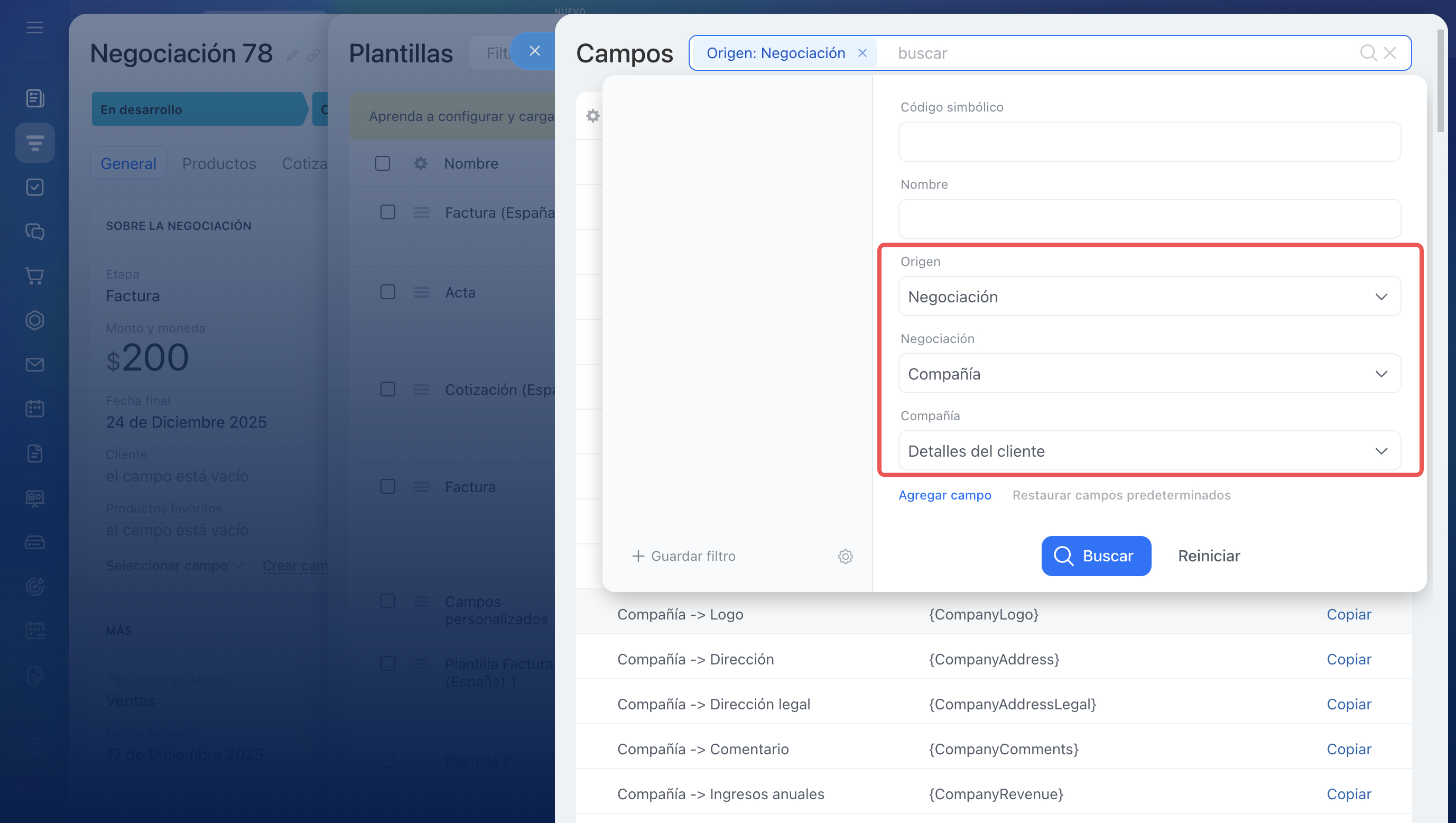Image resolution: width=1456 pixels, height=823 pixels.
Task: Expand the Compañía dropdown showing Detalles del cliente
Action: tap(1149, 450)
